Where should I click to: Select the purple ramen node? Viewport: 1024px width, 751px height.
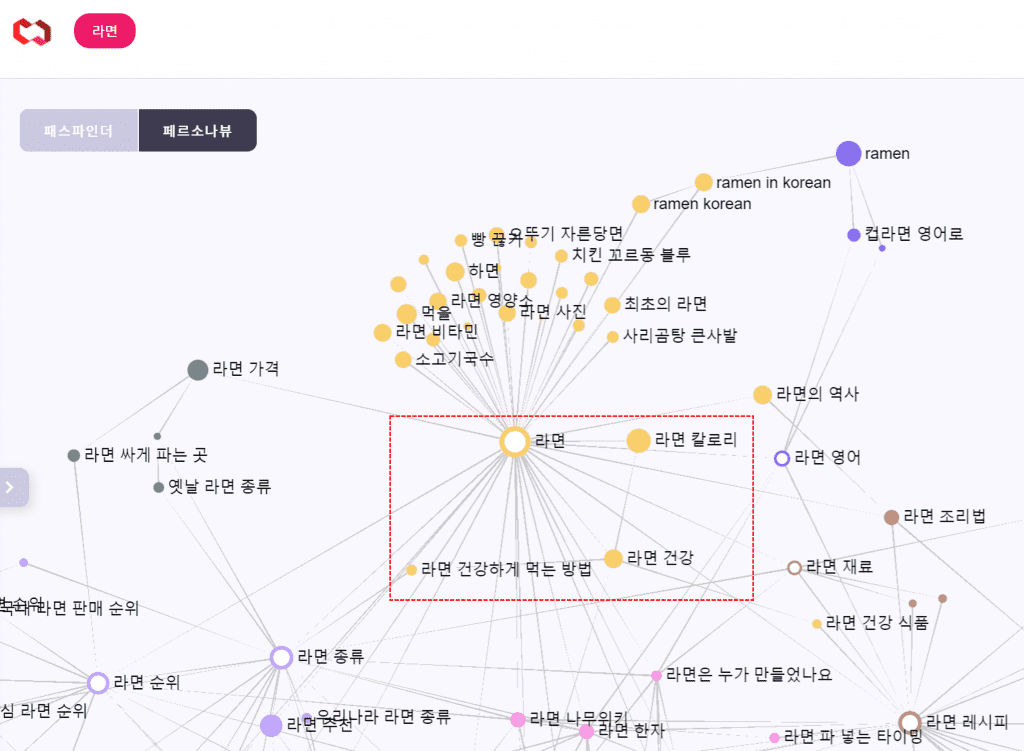pos(848,153)
